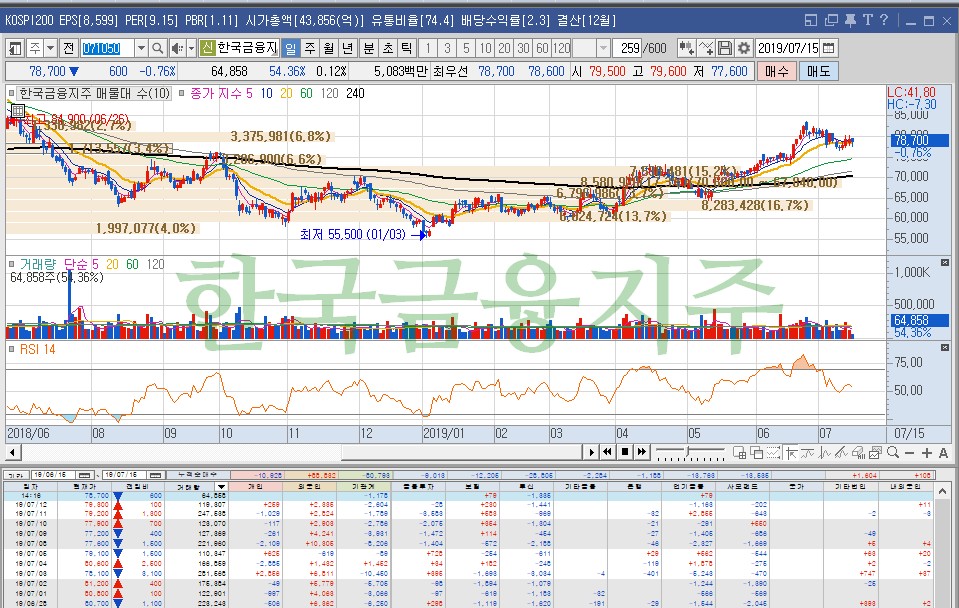Click the overlapping windows icon below chart
959x608 pixels.
point(757,453)
